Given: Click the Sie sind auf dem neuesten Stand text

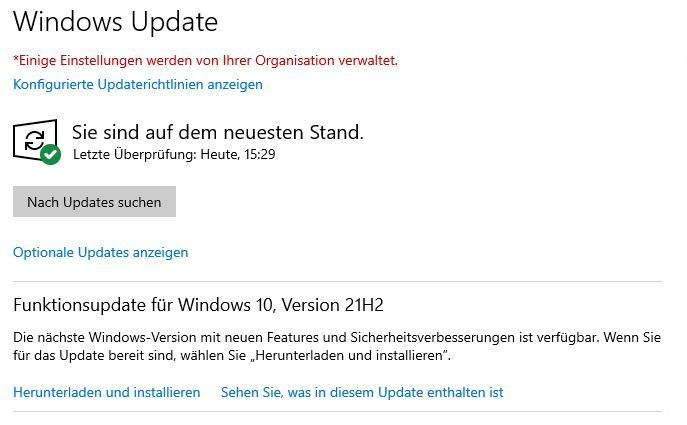Looking at the screenshot, I should (218, 132).
